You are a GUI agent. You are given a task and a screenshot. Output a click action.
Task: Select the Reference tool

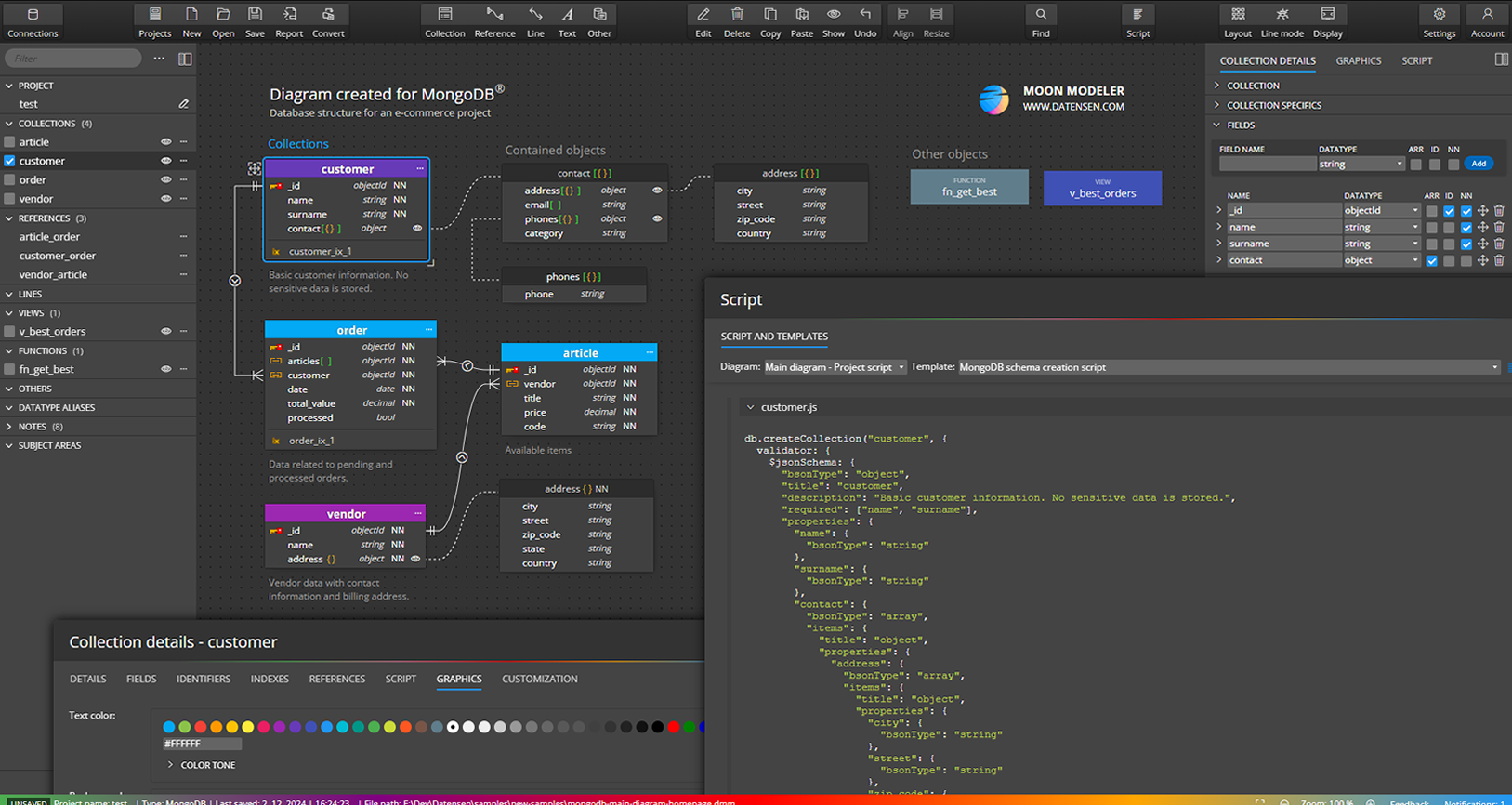point(494,21)
